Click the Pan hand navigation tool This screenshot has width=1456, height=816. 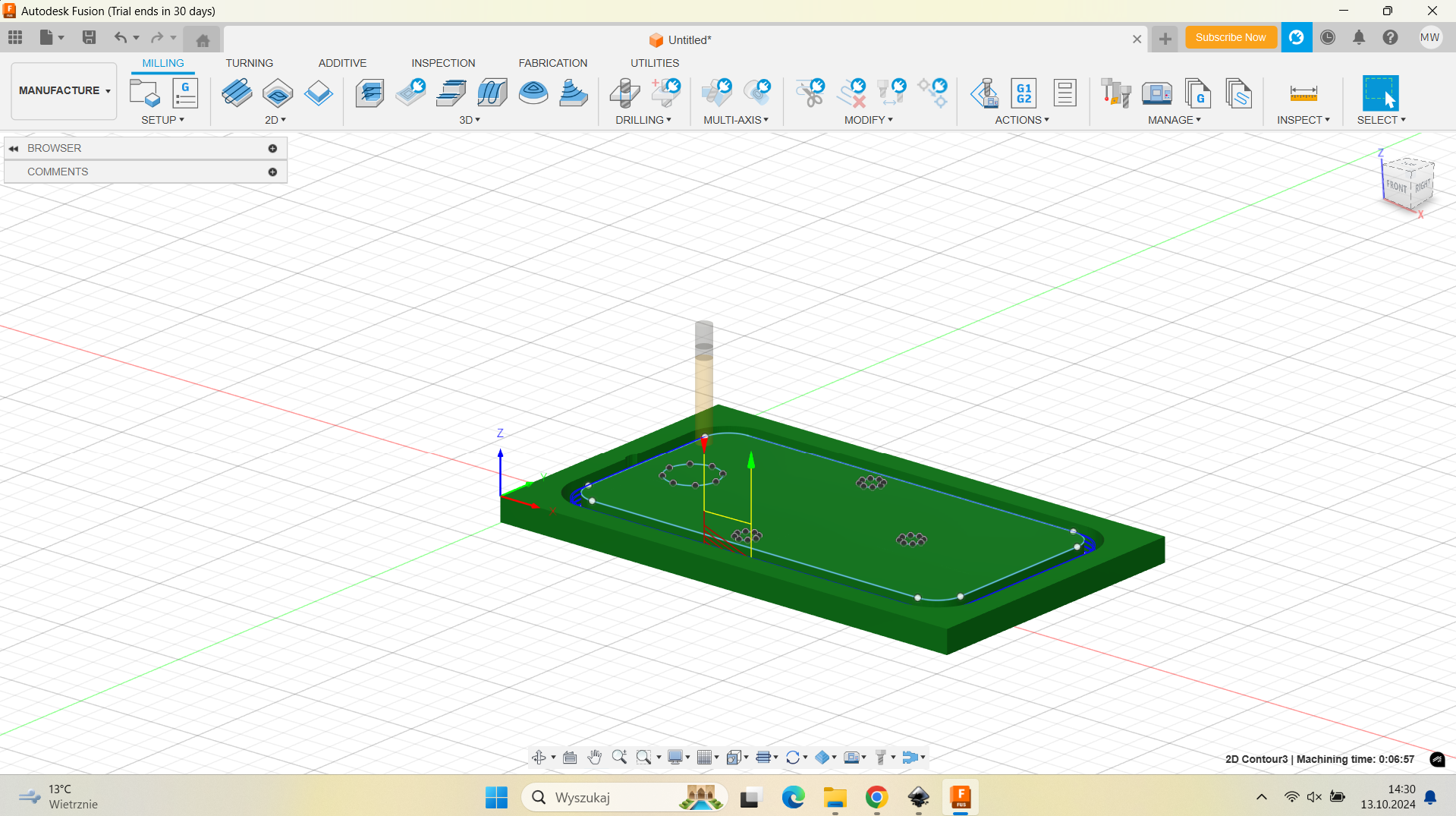click(x=595, y=757)
